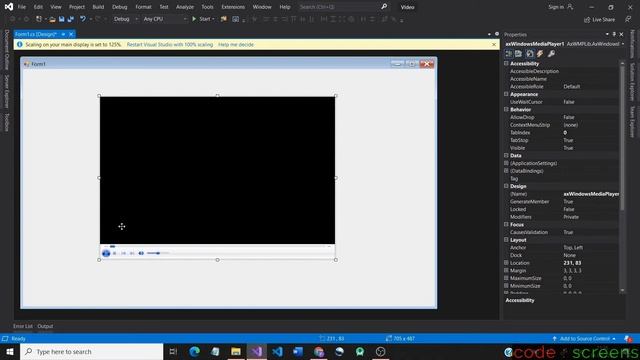This screenshot has width=640, height=360.
Task: Show Alphabetical view in Properties panel
Action: (x=518, y=53)
